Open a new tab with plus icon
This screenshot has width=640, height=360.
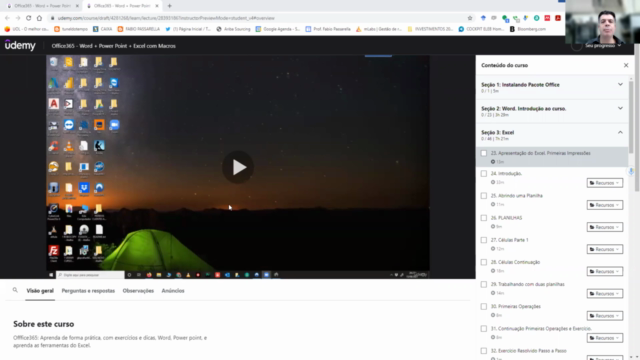click(169, 6)
